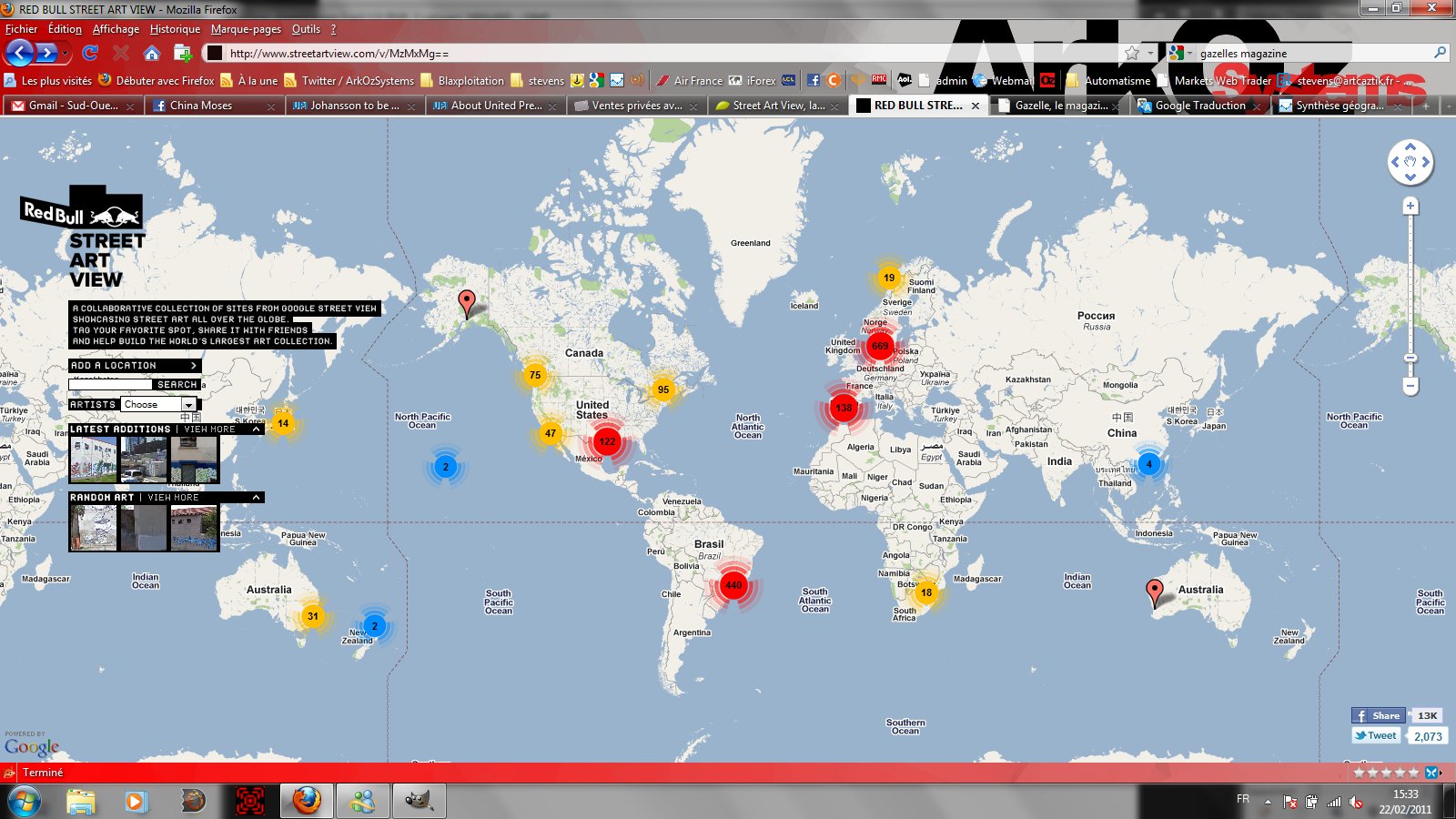Open the 47 cluster near Mexico
The height and width of the screenshot is (819, 1456).
tap(551, 433)
